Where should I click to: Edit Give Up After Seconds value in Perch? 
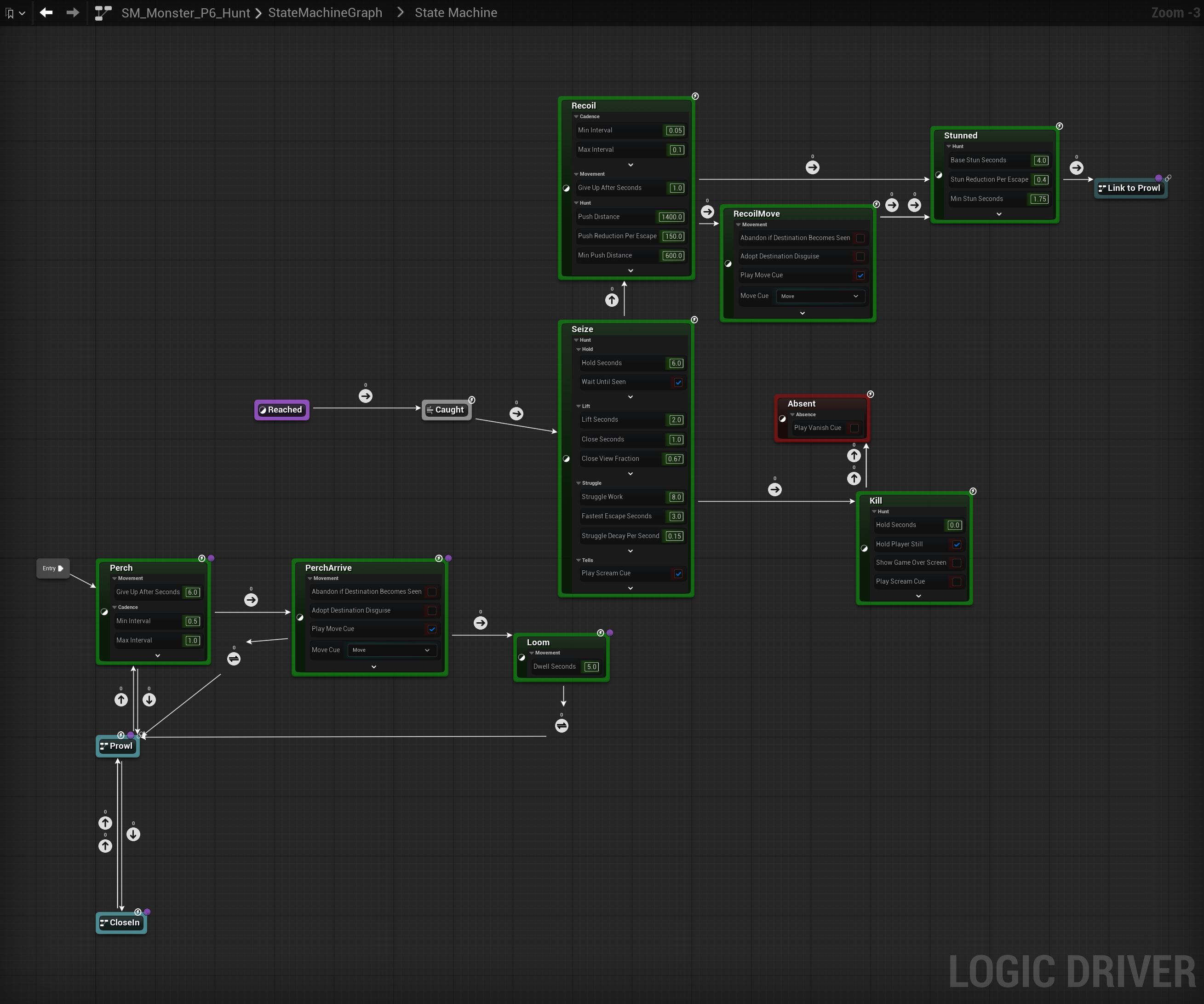tap(193, 592)
